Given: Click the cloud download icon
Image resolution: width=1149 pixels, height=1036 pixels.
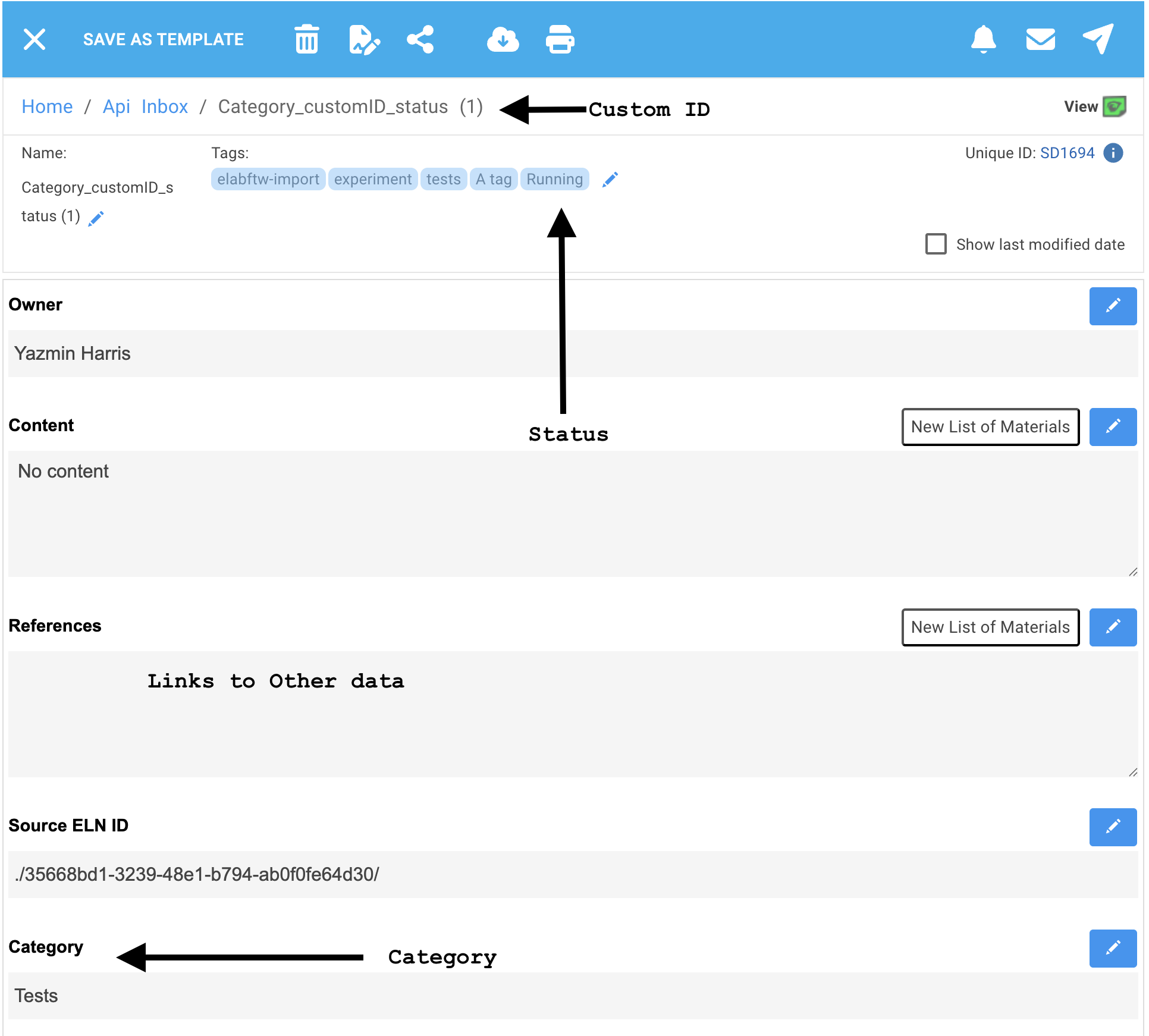Looking at the screenshot, I should point(503,40).
